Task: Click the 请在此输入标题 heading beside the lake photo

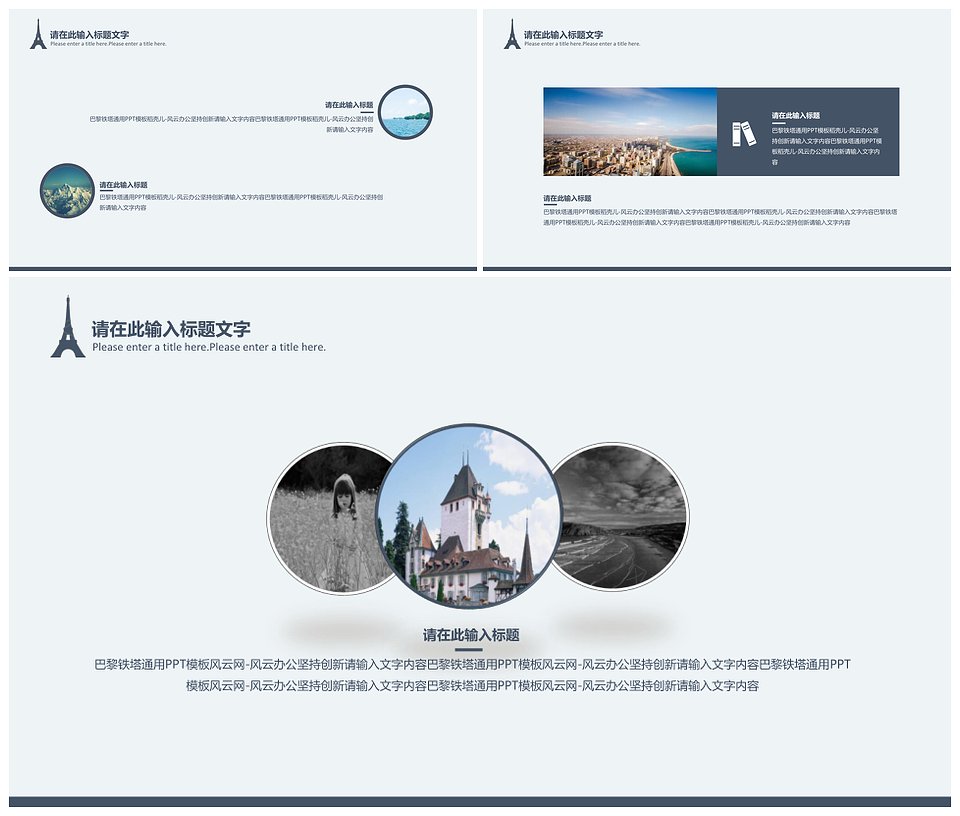Action: [x=349, y=105]
